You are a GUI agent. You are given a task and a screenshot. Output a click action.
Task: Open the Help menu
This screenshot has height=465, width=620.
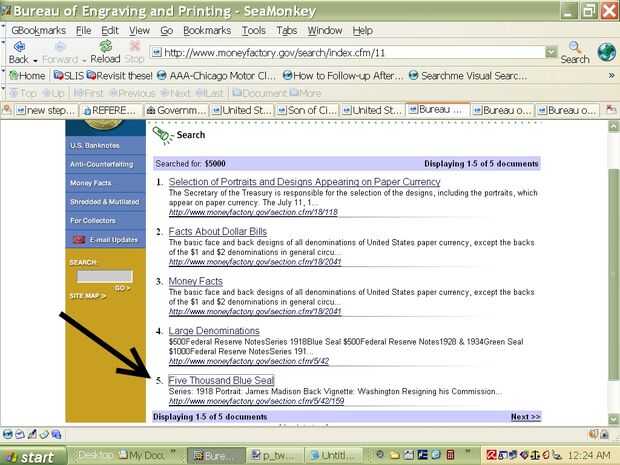point(363,30)
